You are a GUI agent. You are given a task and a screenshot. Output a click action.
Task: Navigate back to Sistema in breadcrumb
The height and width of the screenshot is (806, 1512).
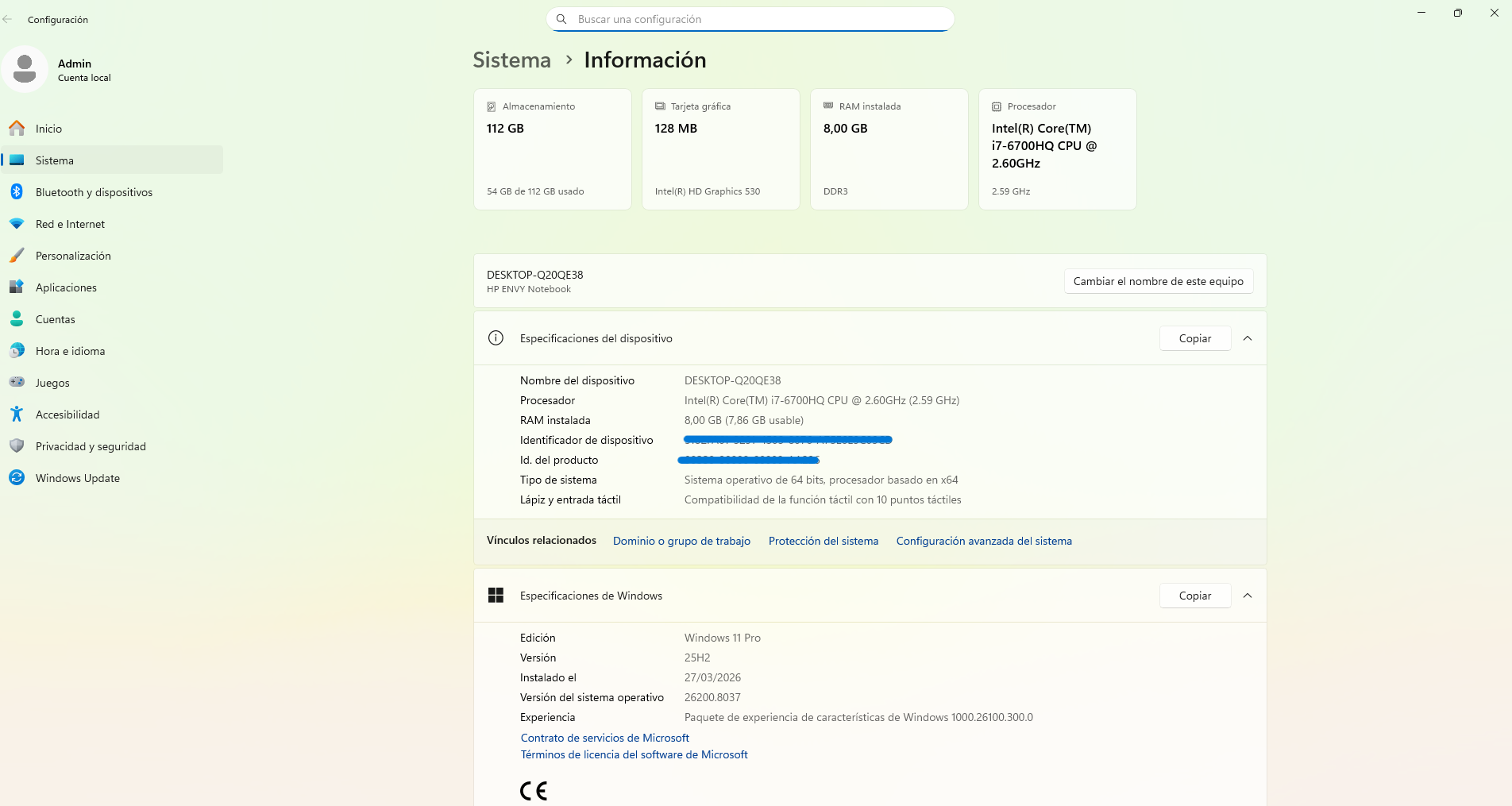coord(511,60)
